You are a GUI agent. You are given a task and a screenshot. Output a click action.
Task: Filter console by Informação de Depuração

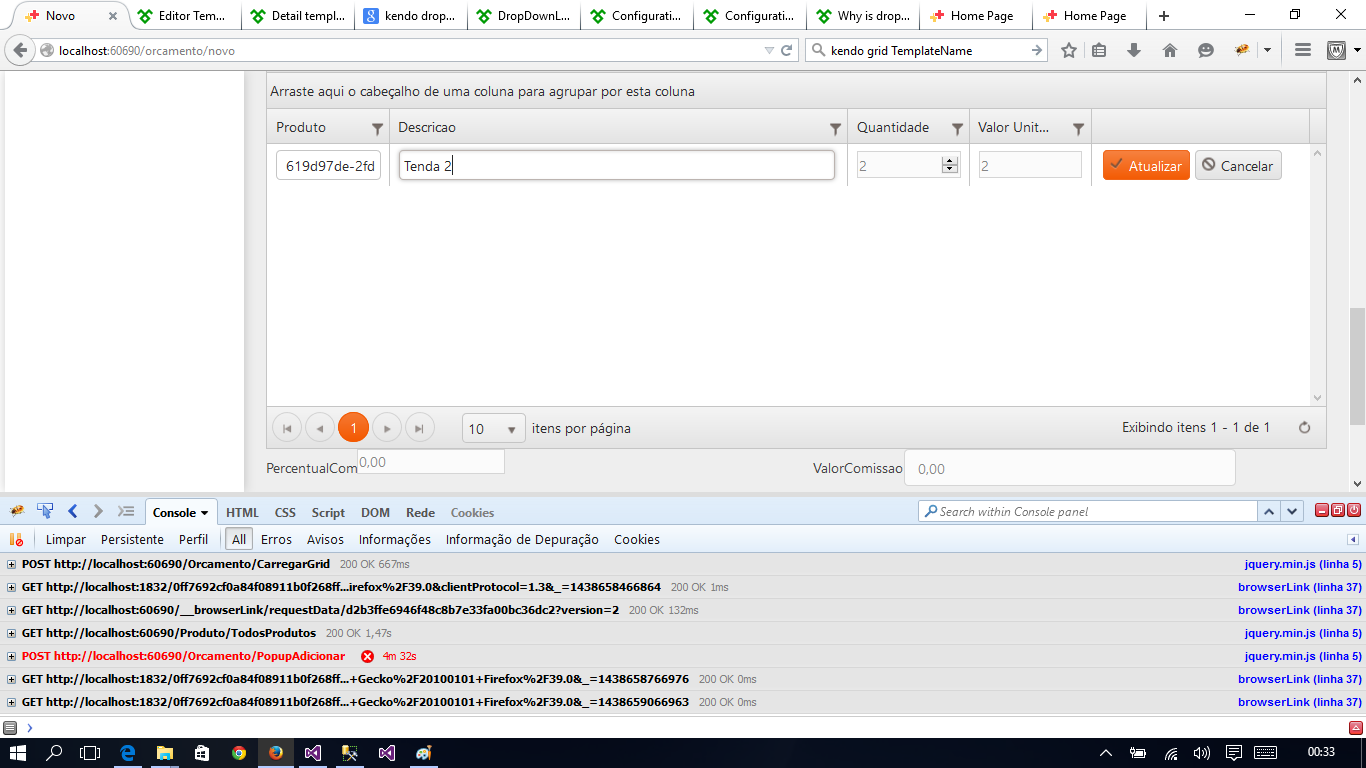[522, 539]
